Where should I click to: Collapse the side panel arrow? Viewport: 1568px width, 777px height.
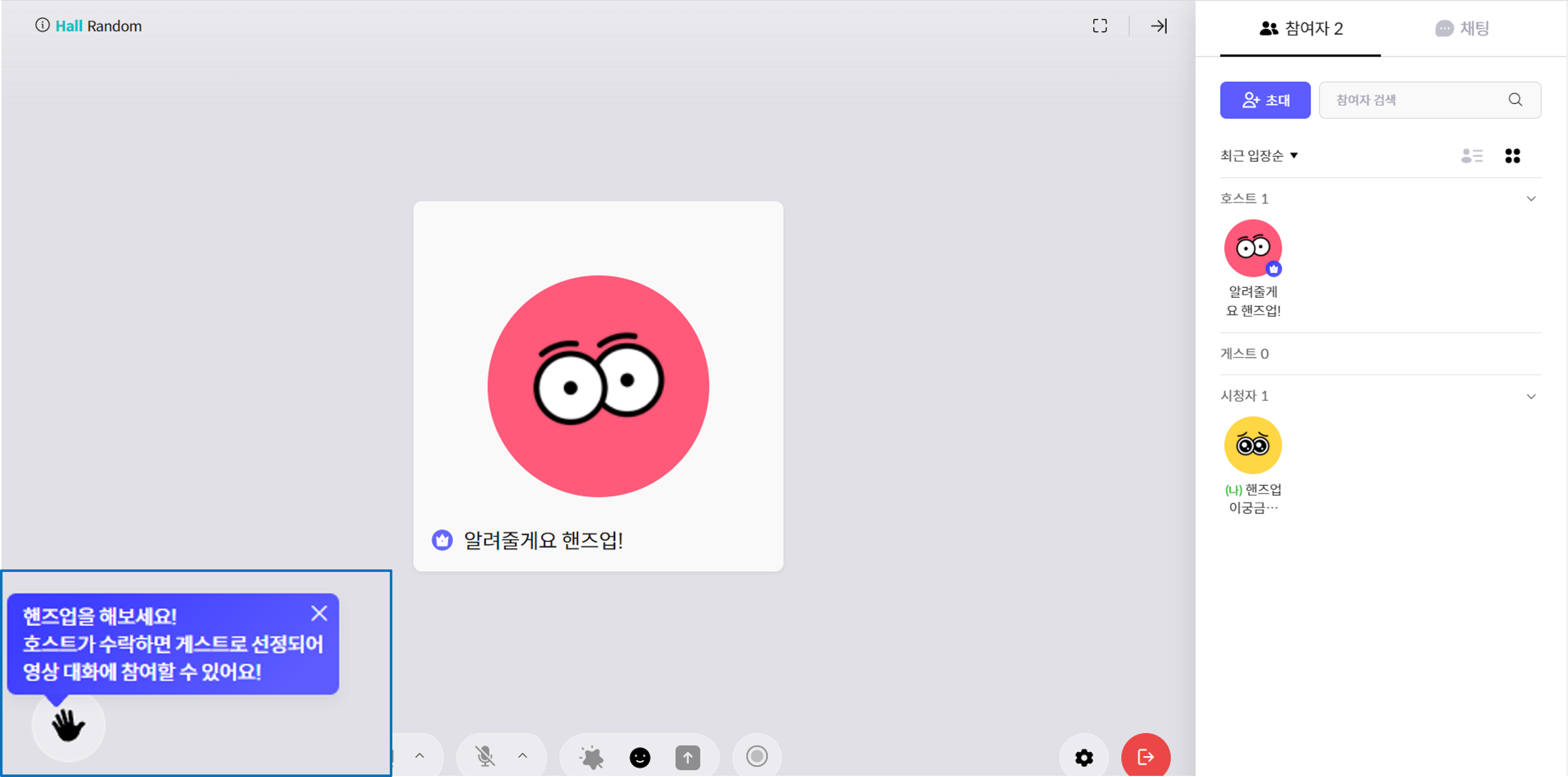click(x=1158, y=26)
